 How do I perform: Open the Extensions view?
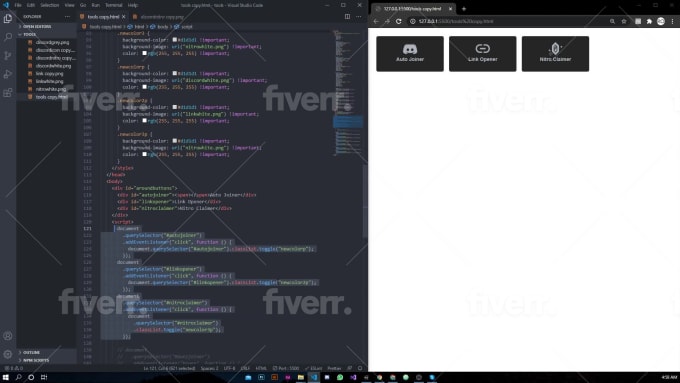[8, 93]
